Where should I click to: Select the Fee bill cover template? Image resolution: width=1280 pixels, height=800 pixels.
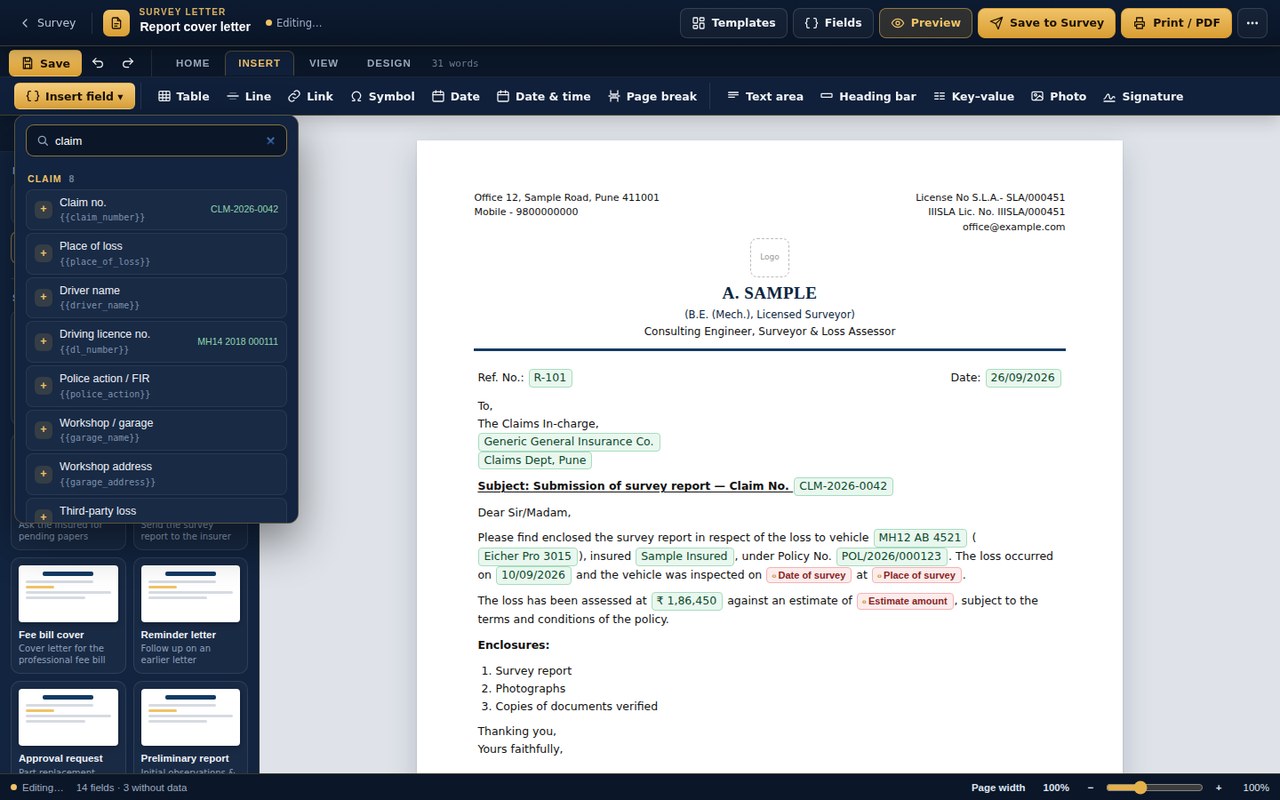(x=68, y=616)
